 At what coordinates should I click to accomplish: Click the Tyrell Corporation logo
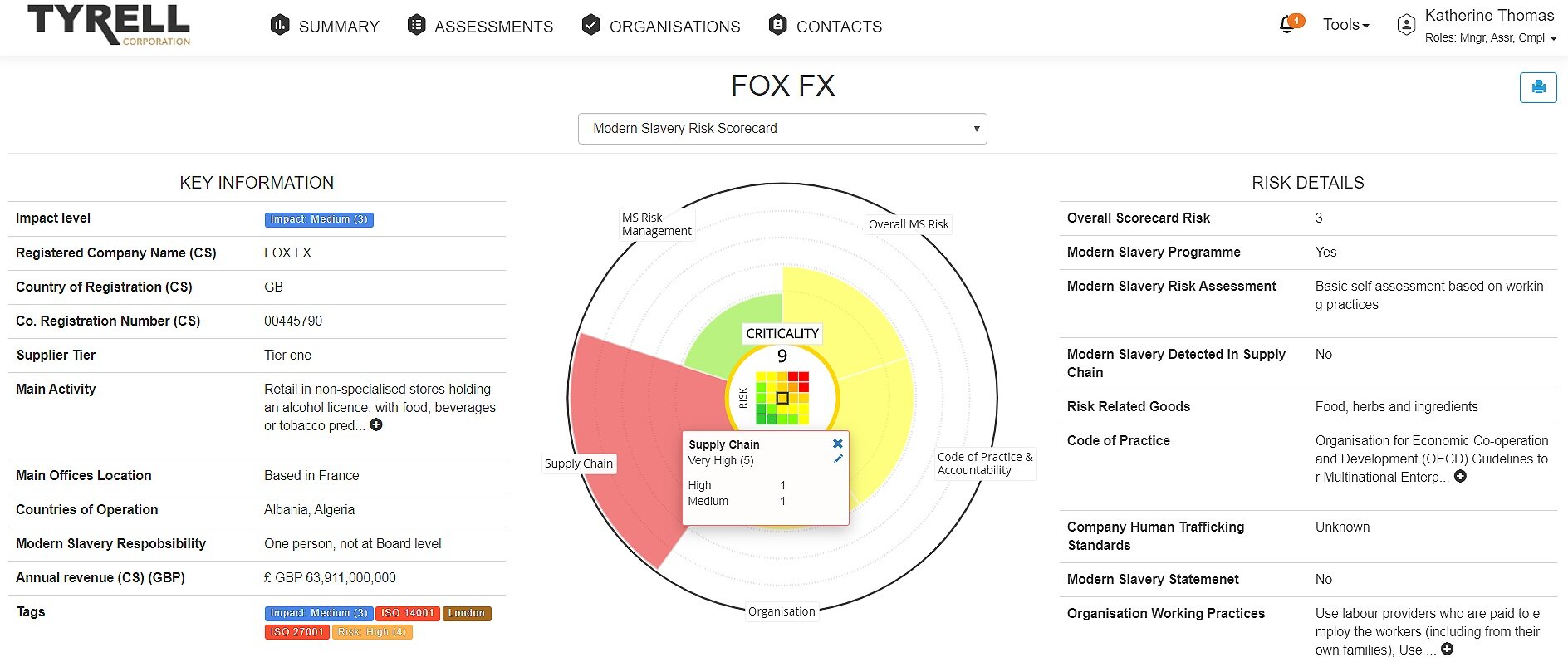(109, 24)
